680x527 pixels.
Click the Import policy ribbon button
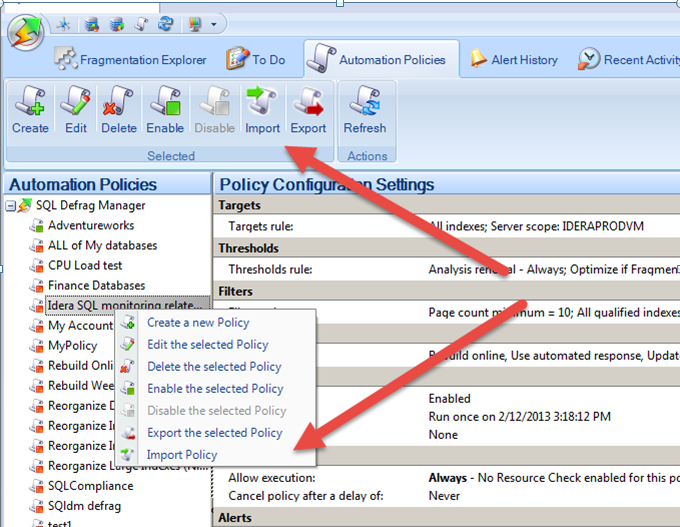pos(262,110)
